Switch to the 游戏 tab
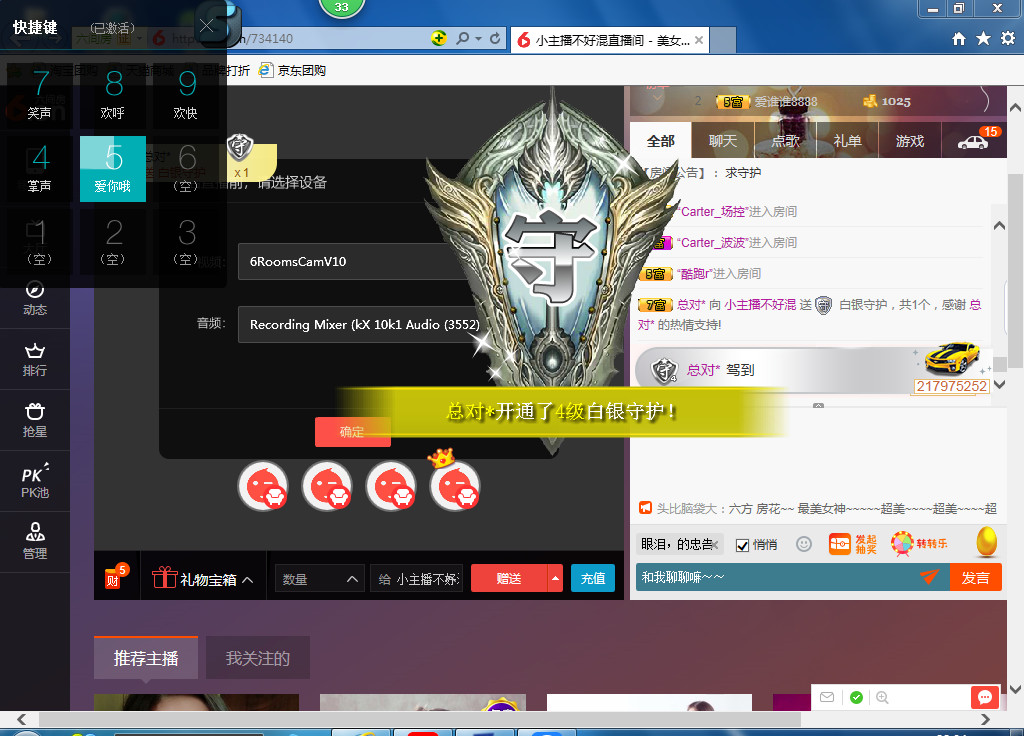This screenshot has height=736, width=1024. pos(910,140)
